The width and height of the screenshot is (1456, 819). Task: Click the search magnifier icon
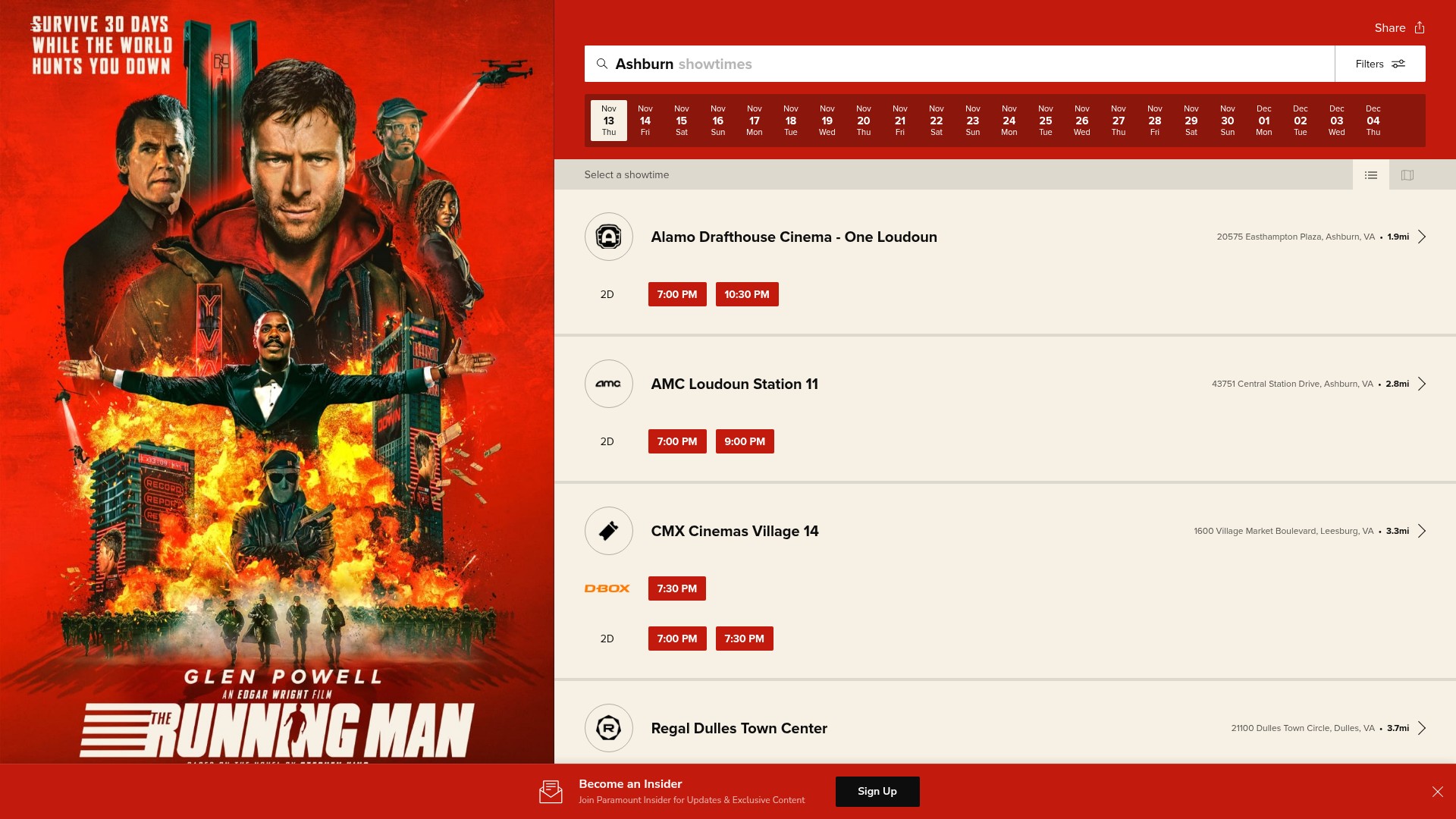(602, 64)
